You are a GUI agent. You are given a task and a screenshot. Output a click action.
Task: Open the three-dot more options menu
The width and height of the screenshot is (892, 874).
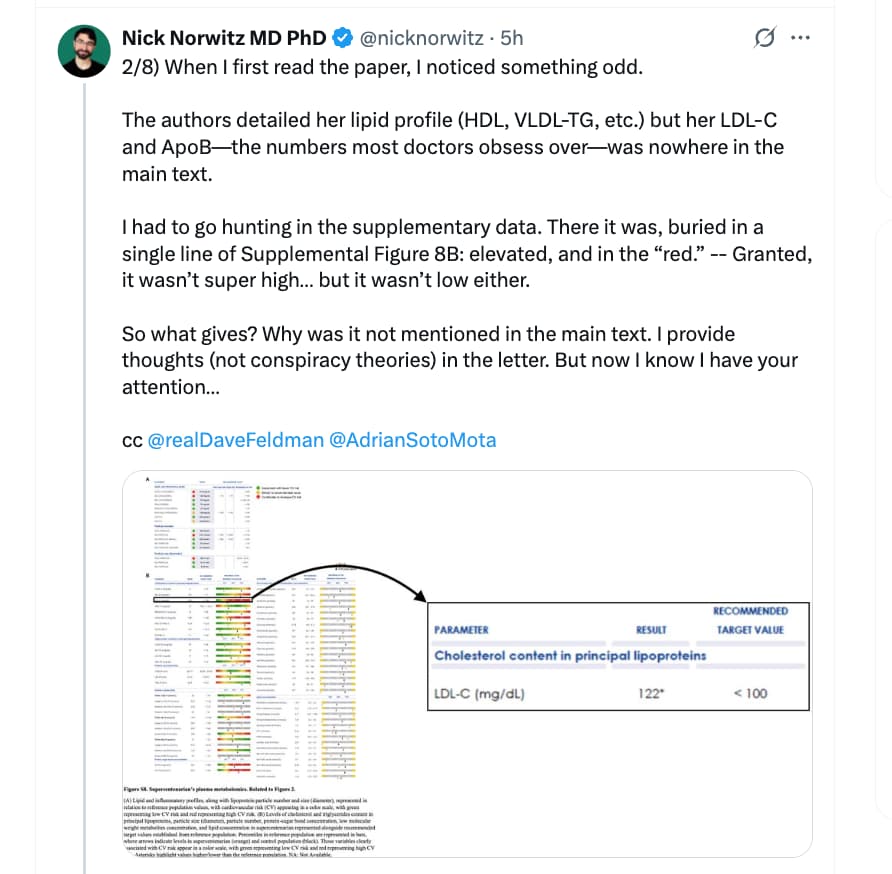point(801,38)
